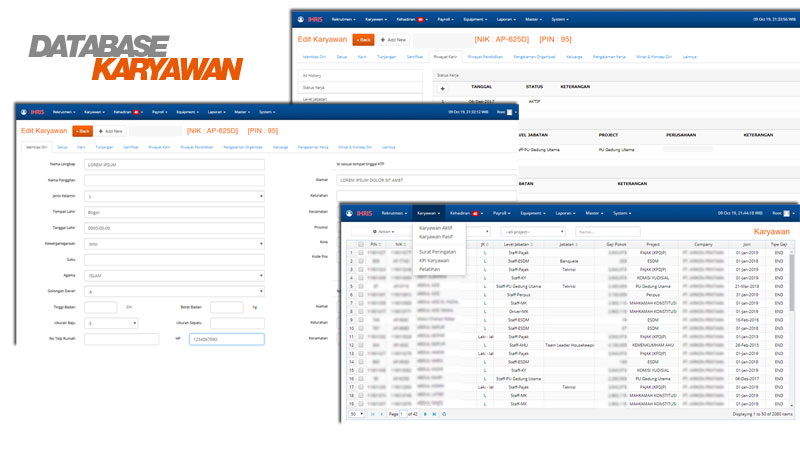Image resolution: width=800 pixels, height=450 pixels.
Task: Open the all project filter dropdown
Action: pos(534,231)
